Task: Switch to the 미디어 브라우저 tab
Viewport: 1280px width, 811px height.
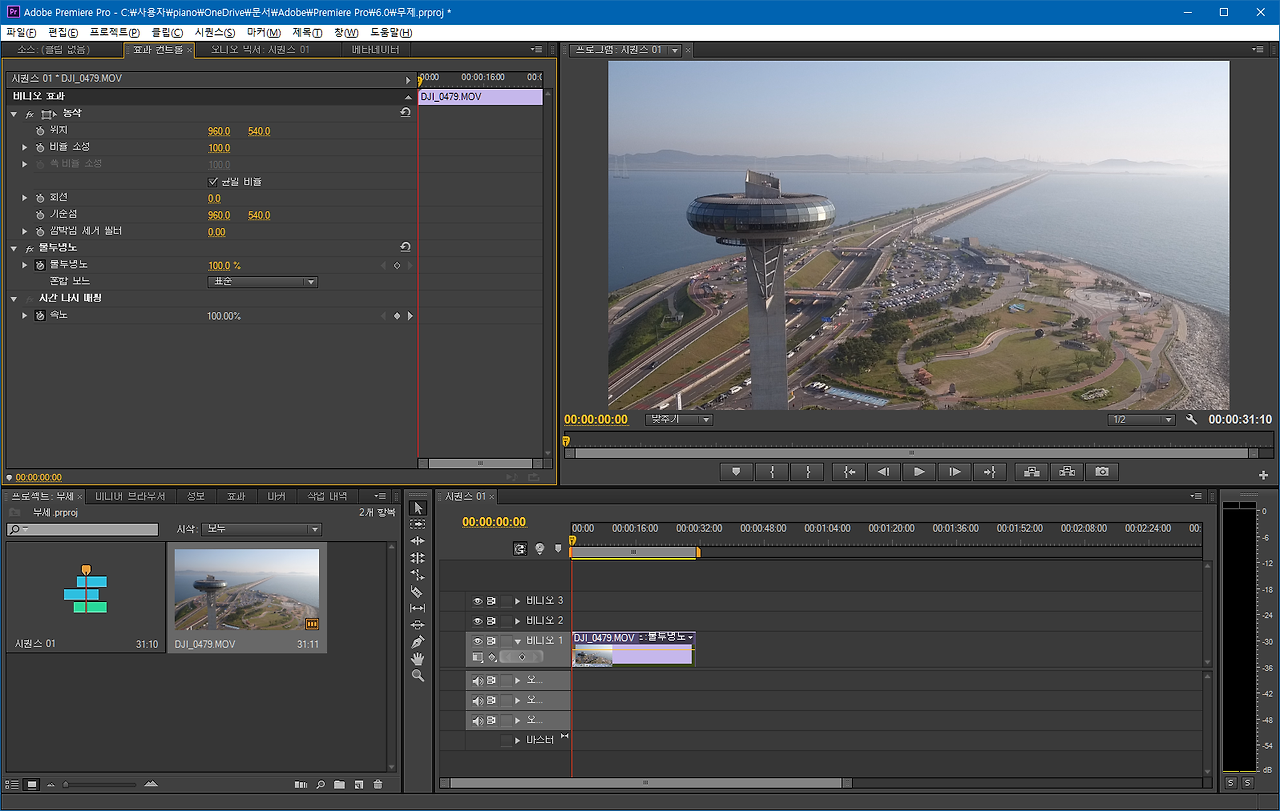Action: pyautogui.click(x=129, y=497)
